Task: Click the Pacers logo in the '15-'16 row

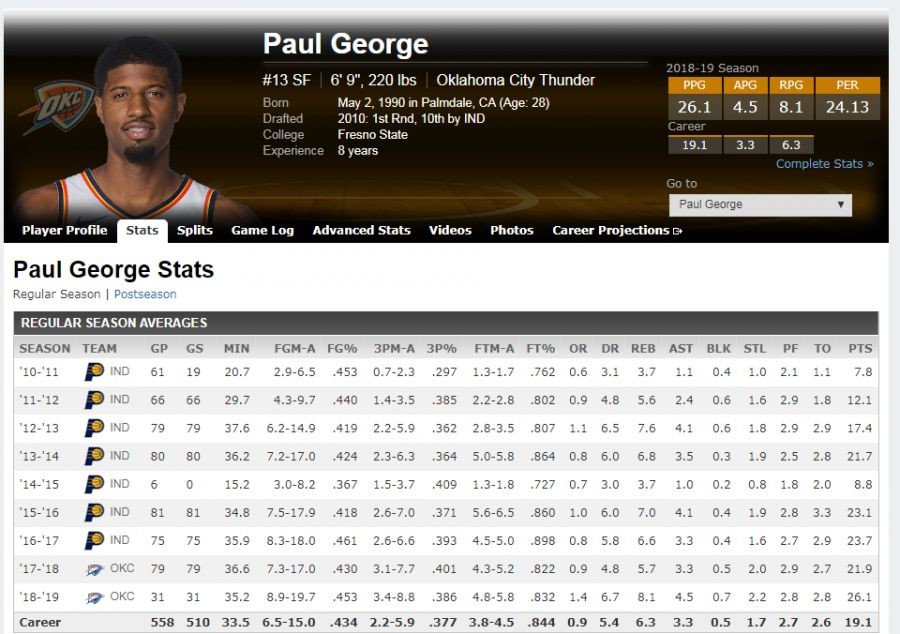Action: (94, 512)
